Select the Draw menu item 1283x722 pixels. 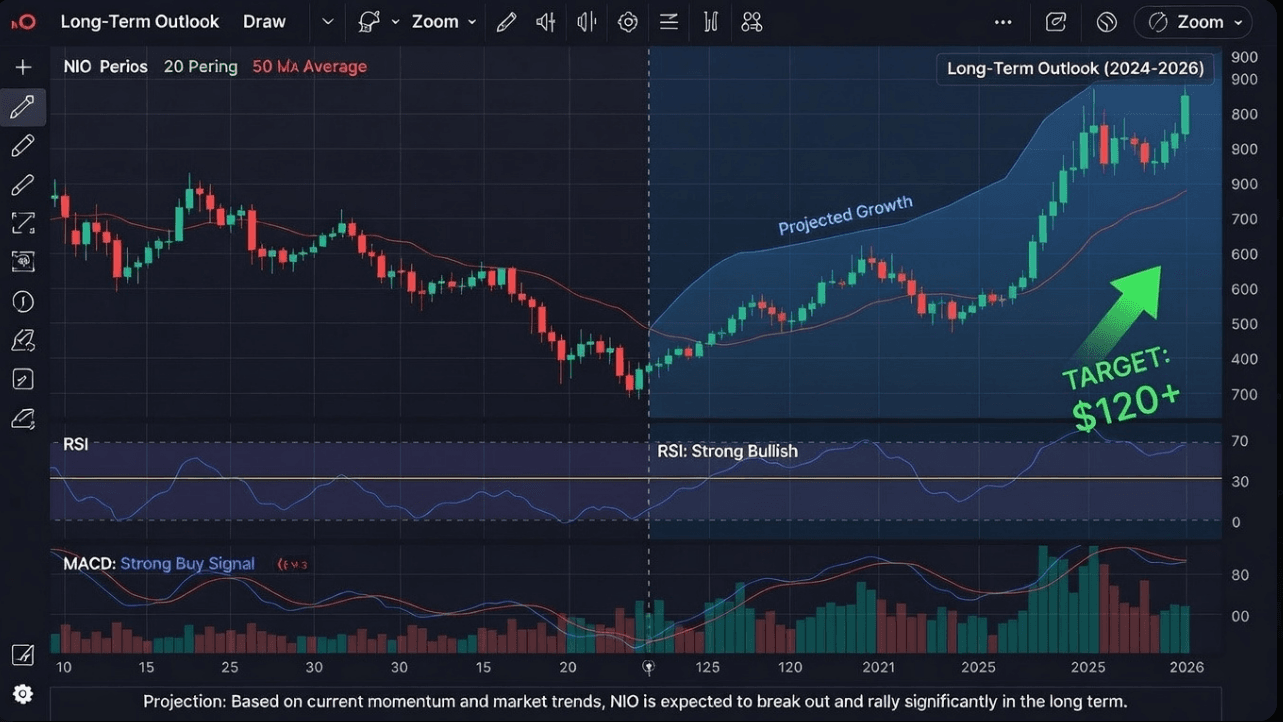264,22
